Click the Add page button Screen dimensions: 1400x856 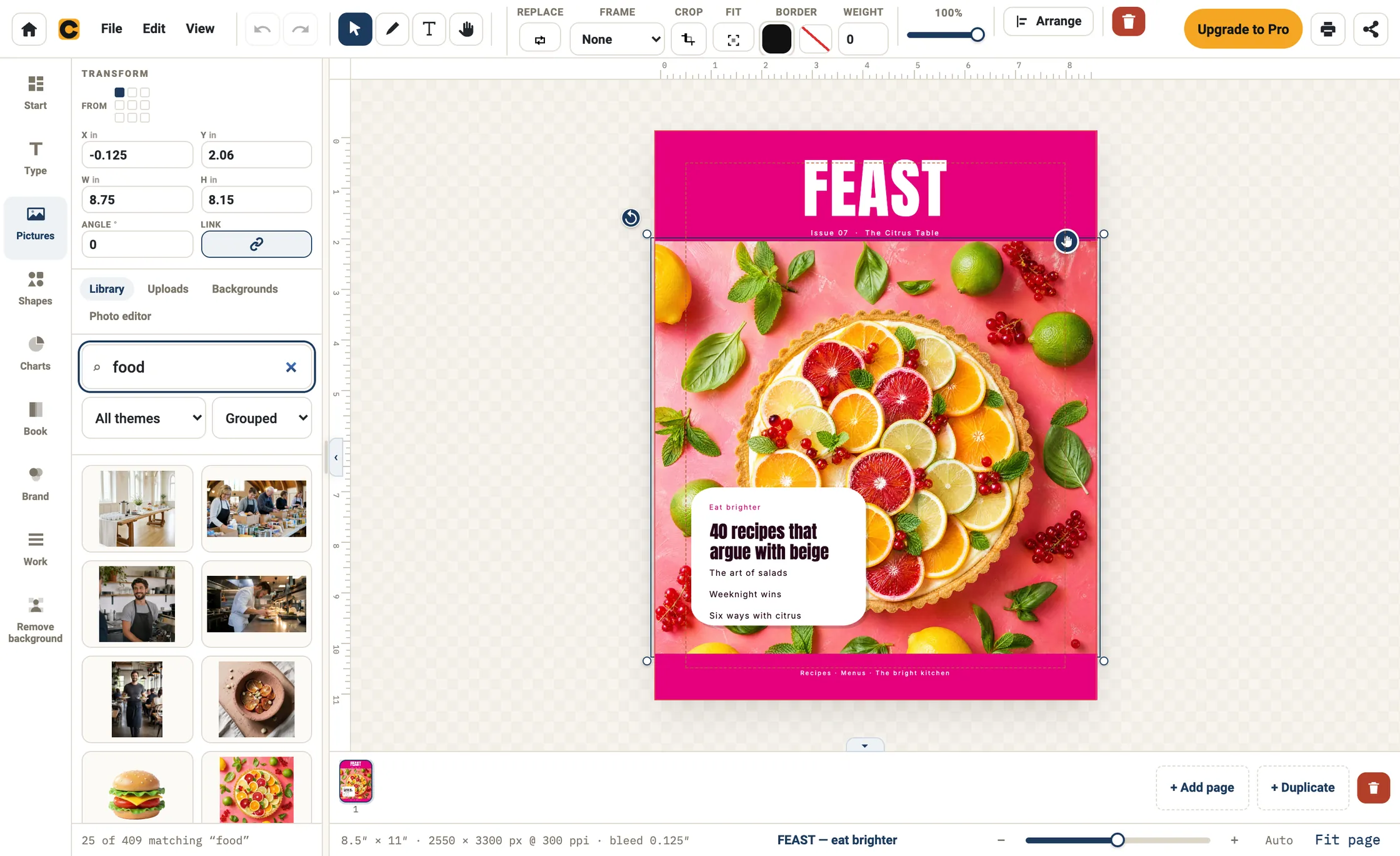point(1202,788)
